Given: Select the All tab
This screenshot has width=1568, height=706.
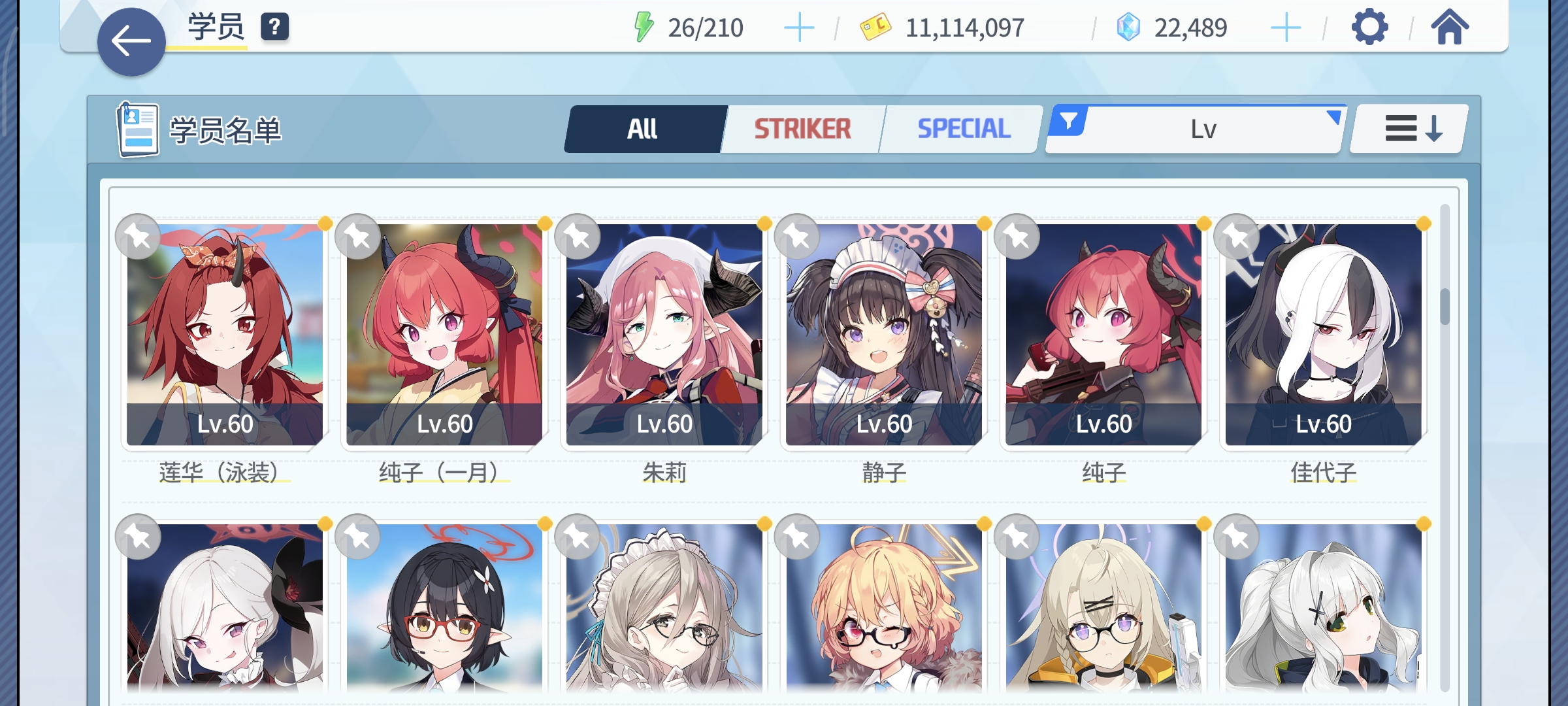Looking at the screenshot, I should (643, 129).
